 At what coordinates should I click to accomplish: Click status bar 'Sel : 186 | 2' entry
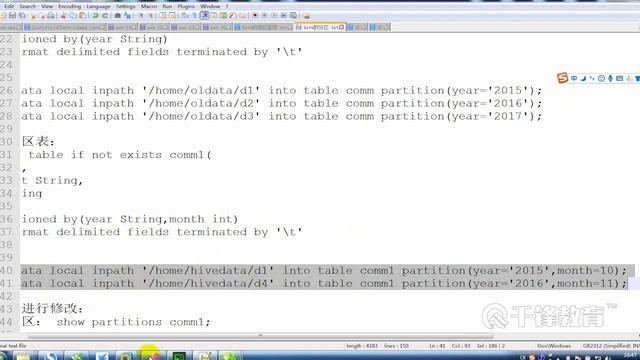[x=491, y=346]
